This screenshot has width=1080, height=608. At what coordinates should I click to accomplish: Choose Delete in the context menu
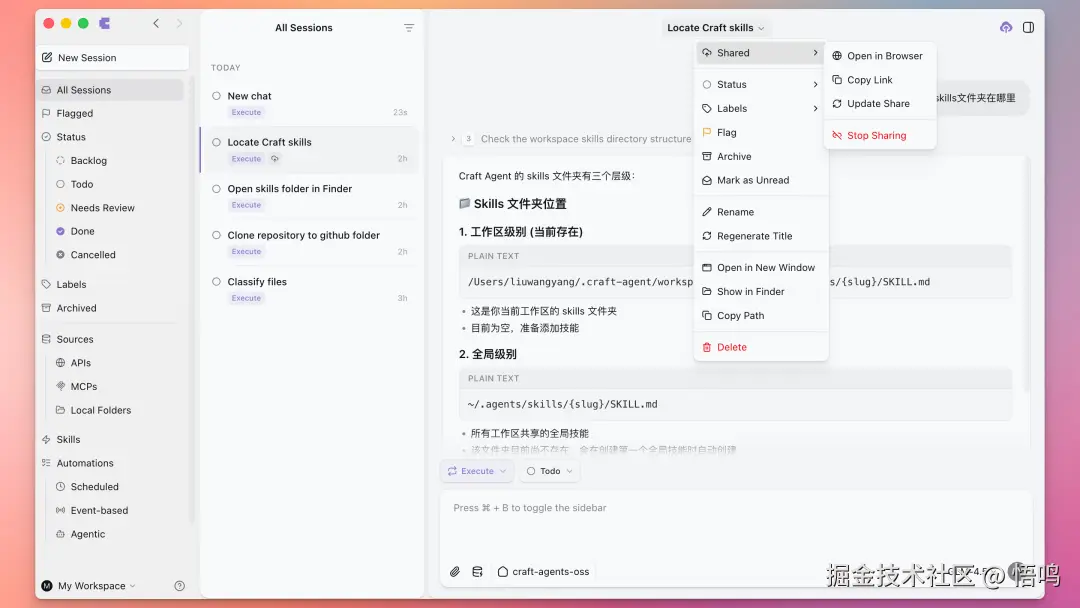coord(760,347)
